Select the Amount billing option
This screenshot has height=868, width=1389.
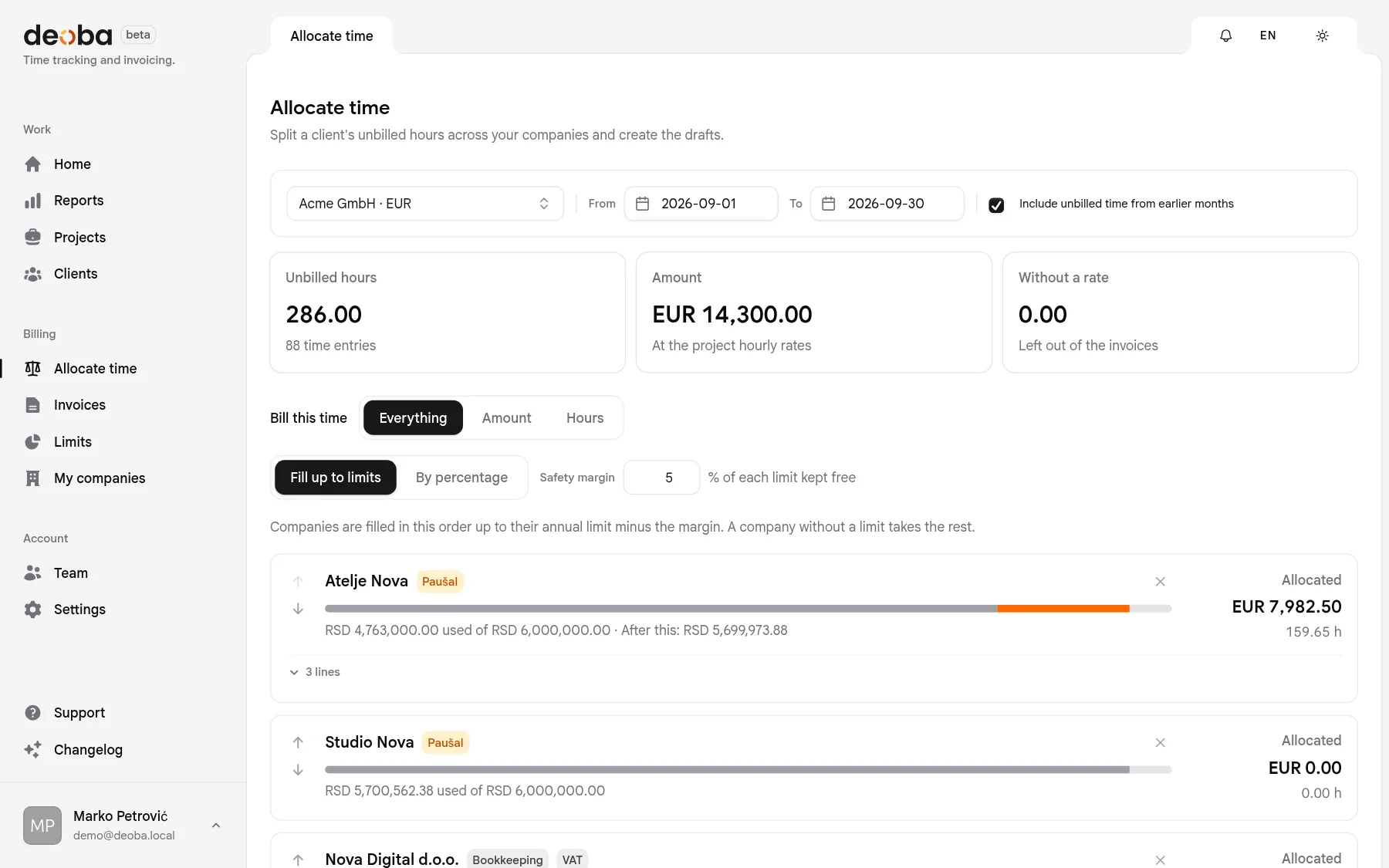pos(506,418)
